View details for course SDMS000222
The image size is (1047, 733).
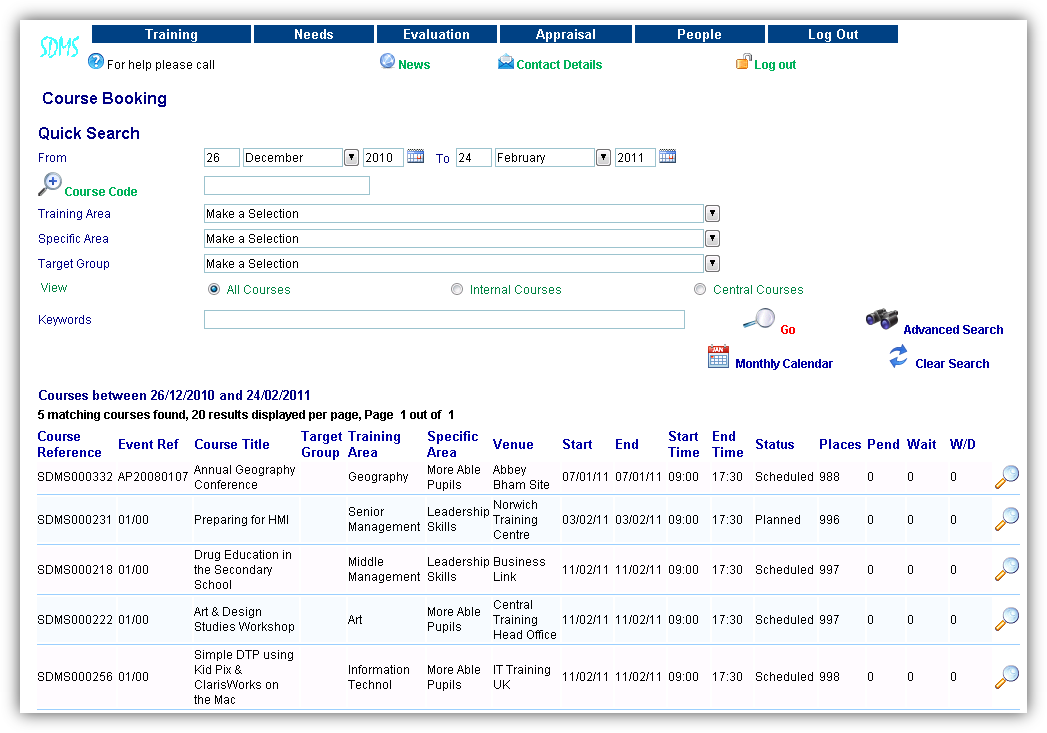pos(1006,620)
